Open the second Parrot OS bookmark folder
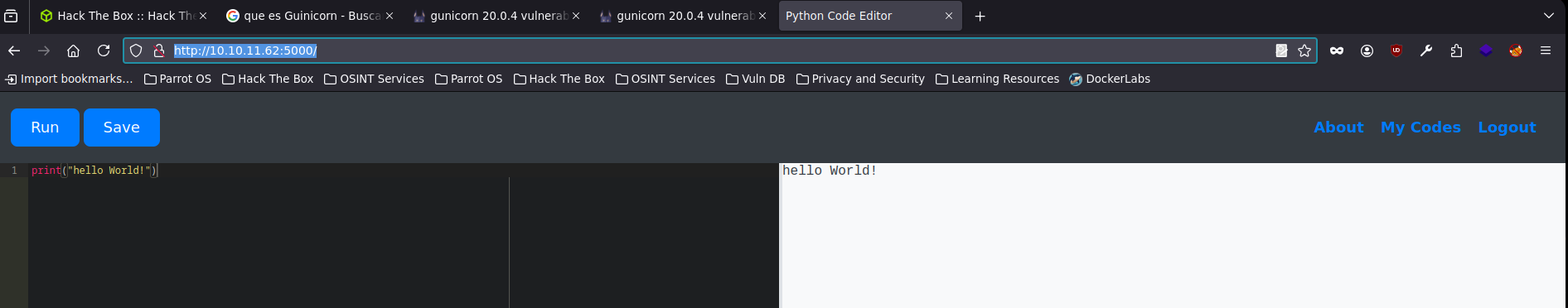 click(469, 79)
